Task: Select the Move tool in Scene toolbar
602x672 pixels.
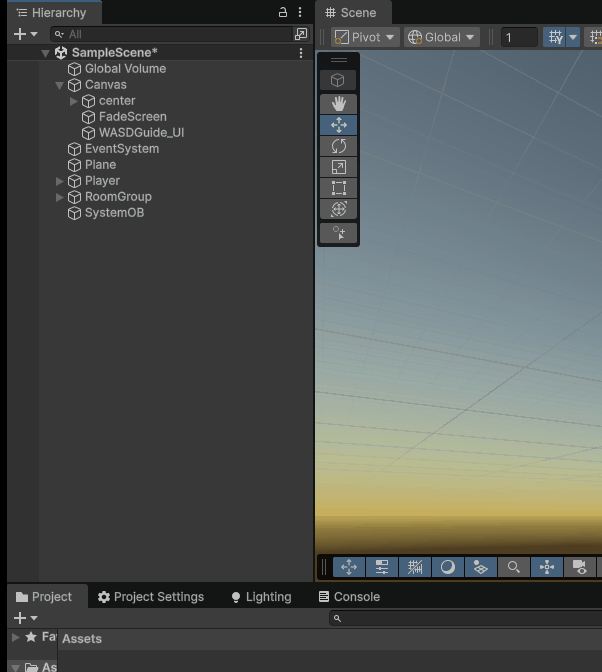Action: coord(339,125)
